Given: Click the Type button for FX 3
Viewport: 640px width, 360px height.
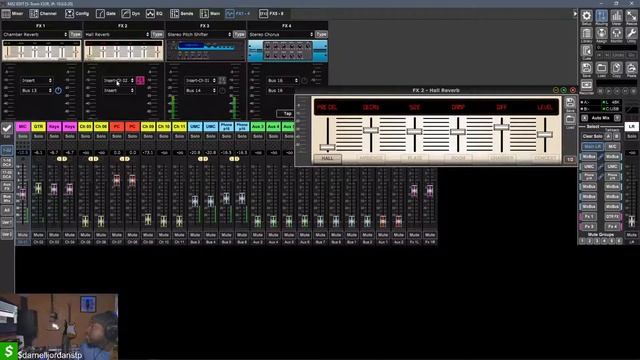Looking at the screenshot, I should tap(239, 35).
